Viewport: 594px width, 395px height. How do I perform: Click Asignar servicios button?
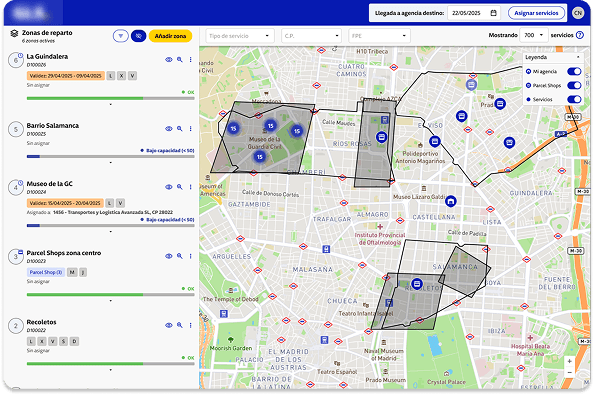click(536, 13)
